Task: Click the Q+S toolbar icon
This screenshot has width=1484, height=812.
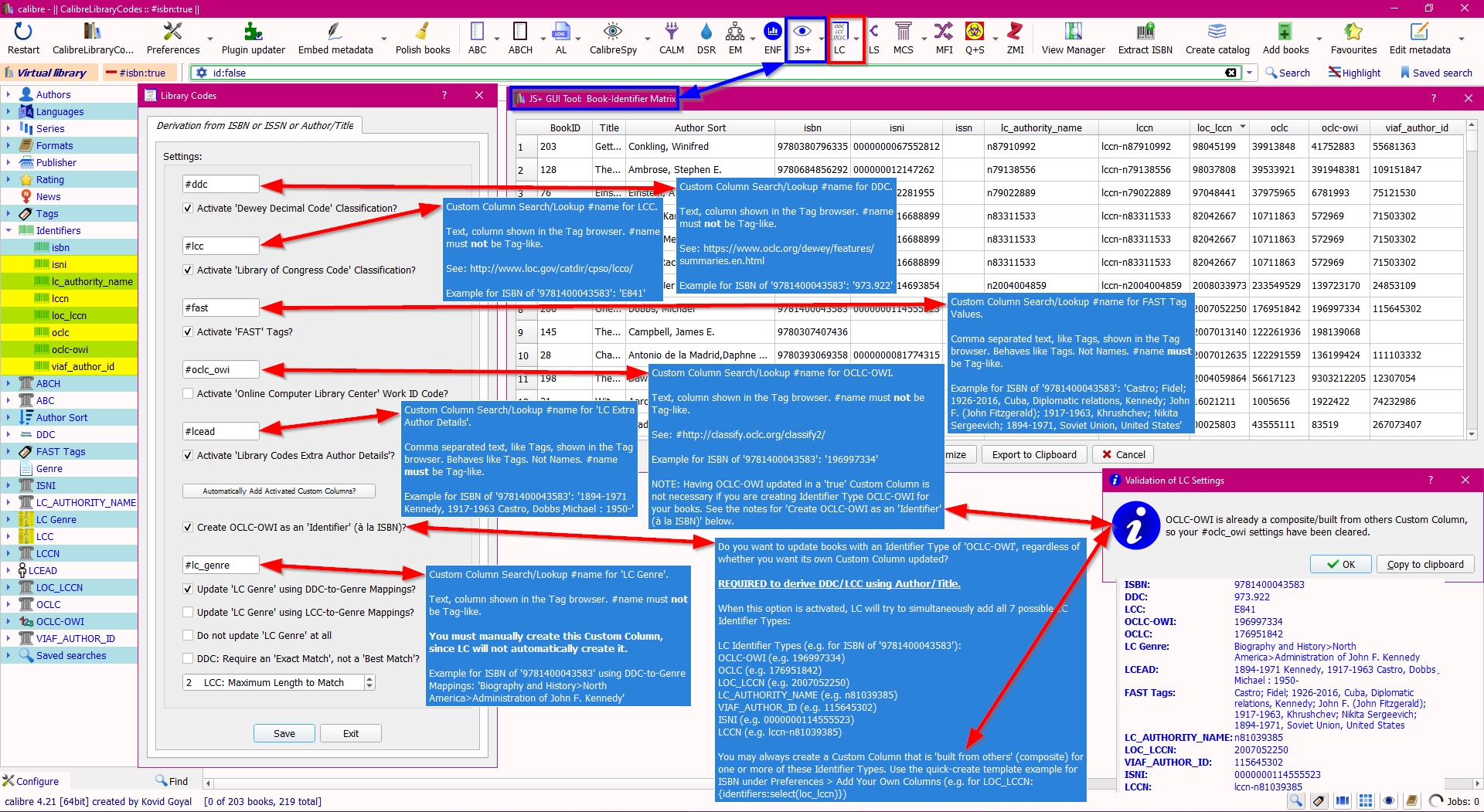Action: pyautogui.click(x=975, y=32)
